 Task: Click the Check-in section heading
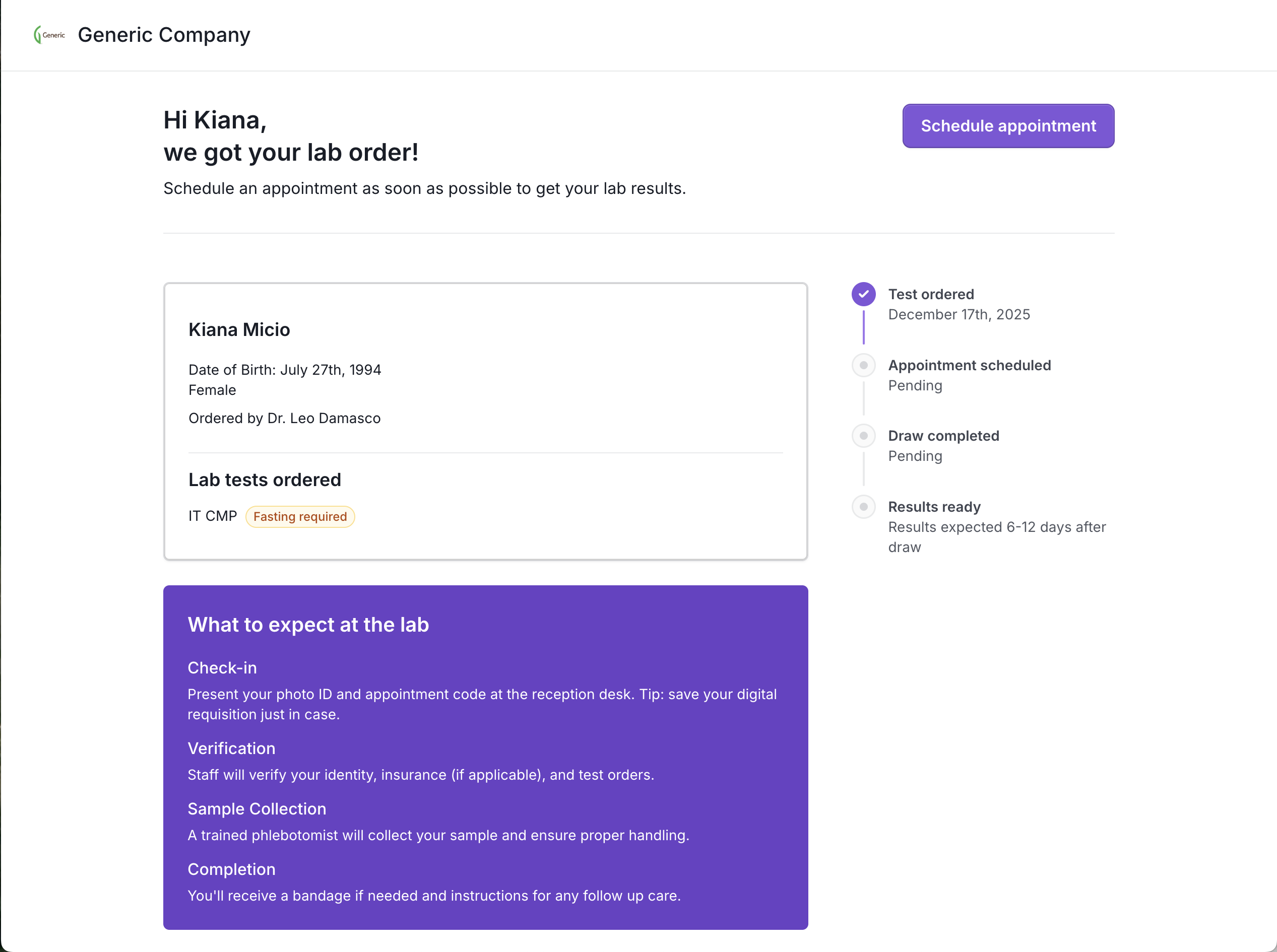click(x=222, y=668)
